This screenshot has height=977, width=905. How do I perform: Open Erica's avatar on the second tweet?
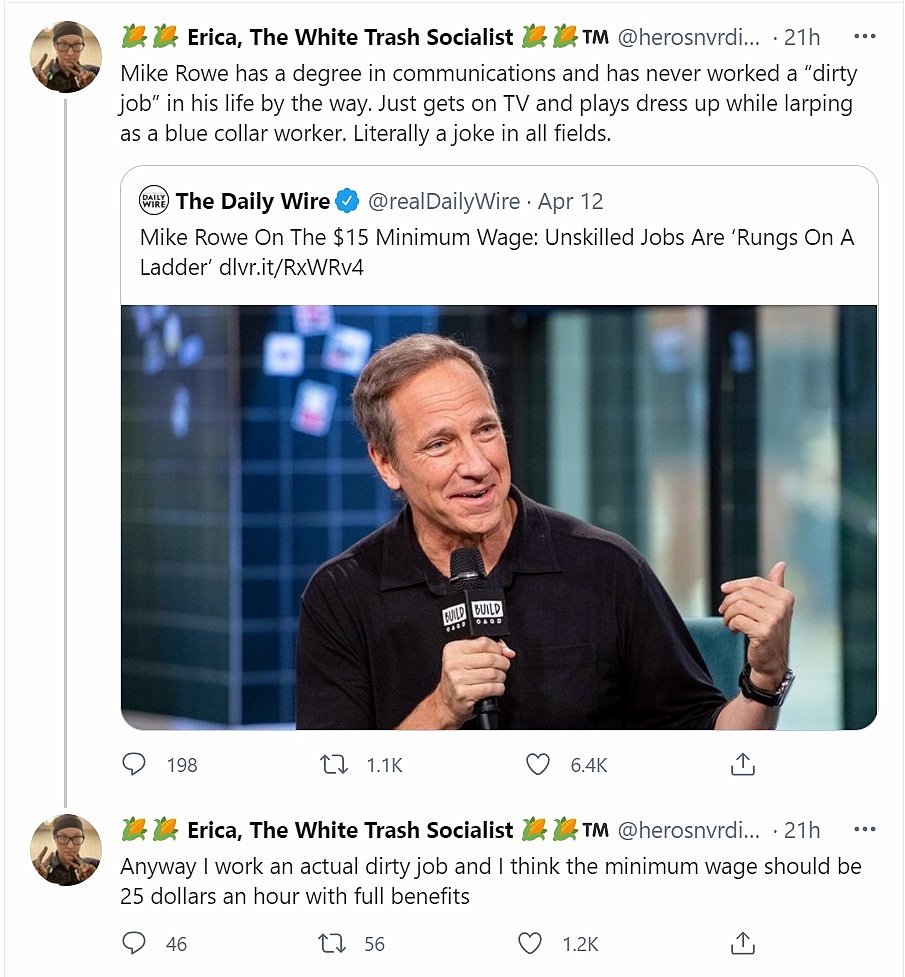point(67,849)
